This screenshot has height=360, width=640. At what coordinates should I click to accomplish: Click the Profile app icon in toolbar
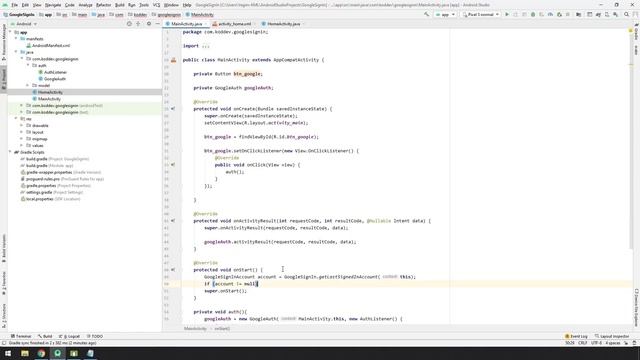550,14
